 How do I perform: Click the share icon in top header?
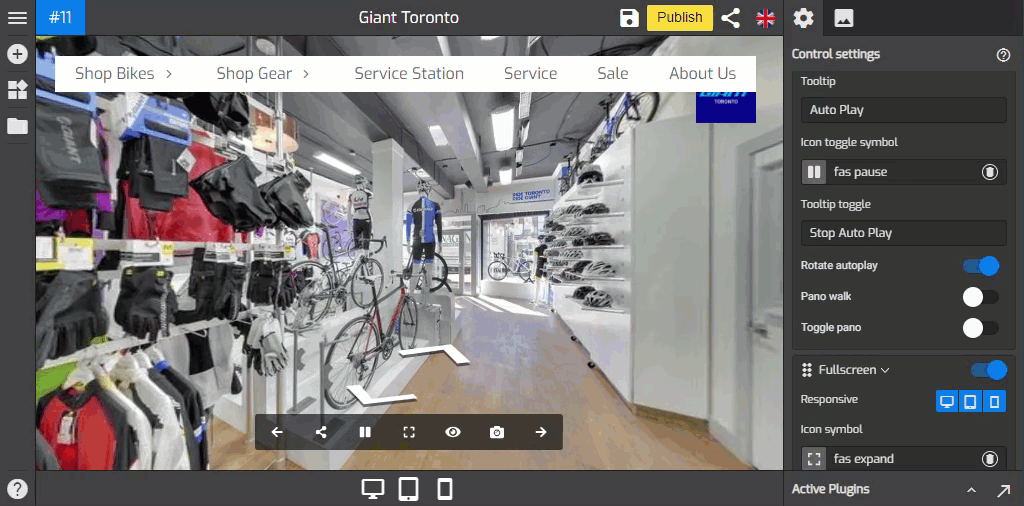[730, 18]
